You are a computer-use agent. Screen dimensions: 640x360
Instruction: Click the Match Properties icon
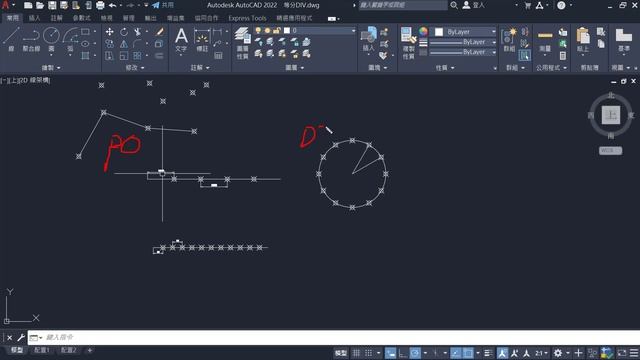point(408,43)
